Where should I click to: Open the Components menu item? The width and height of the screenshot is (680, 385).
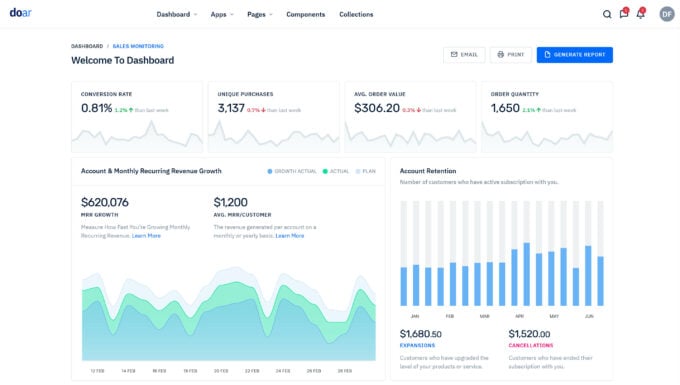[305, 14]
